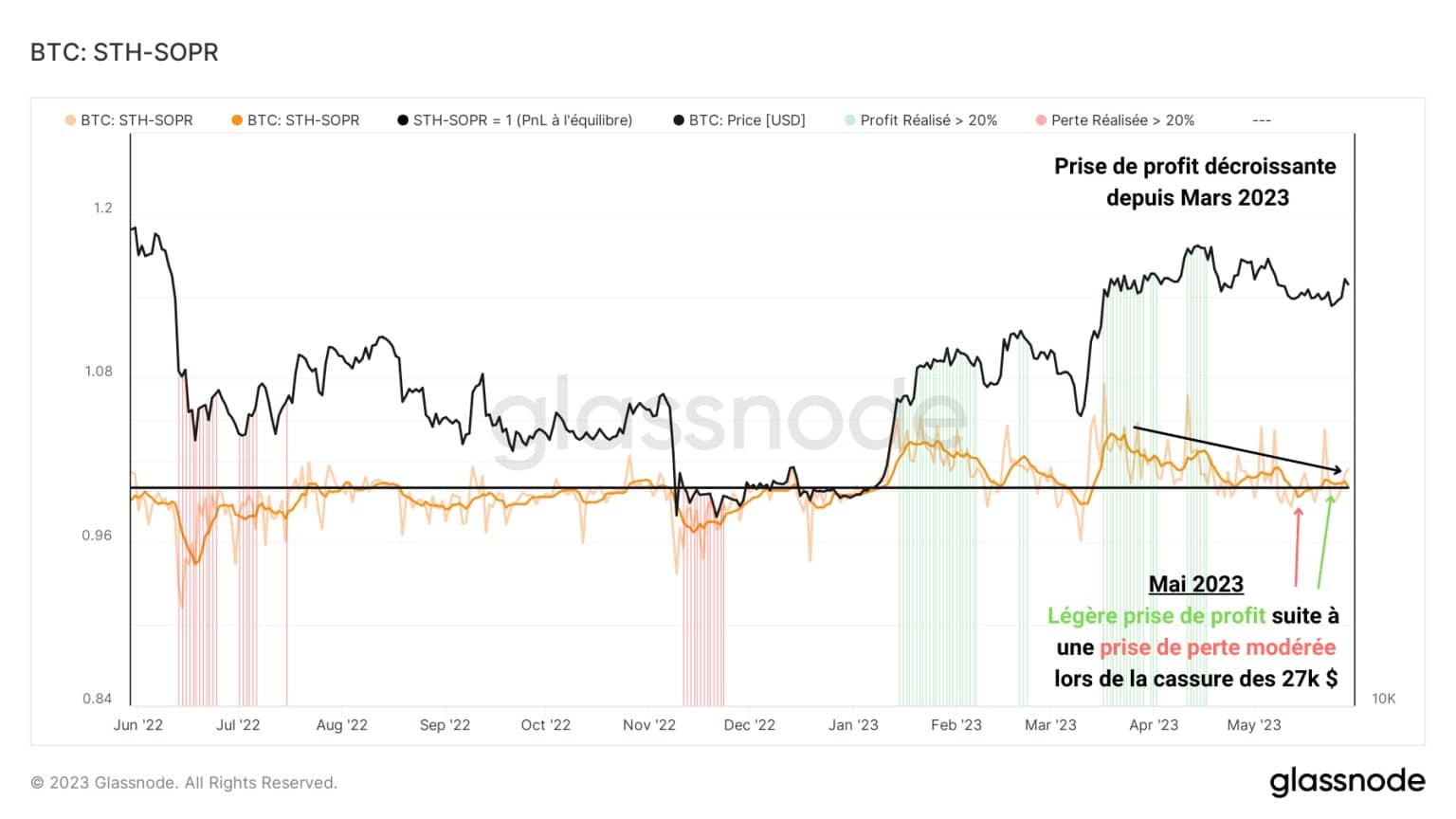Click the dashed-line legend item
Screen dimensions: 1456x819
(x=1262, y=120)
